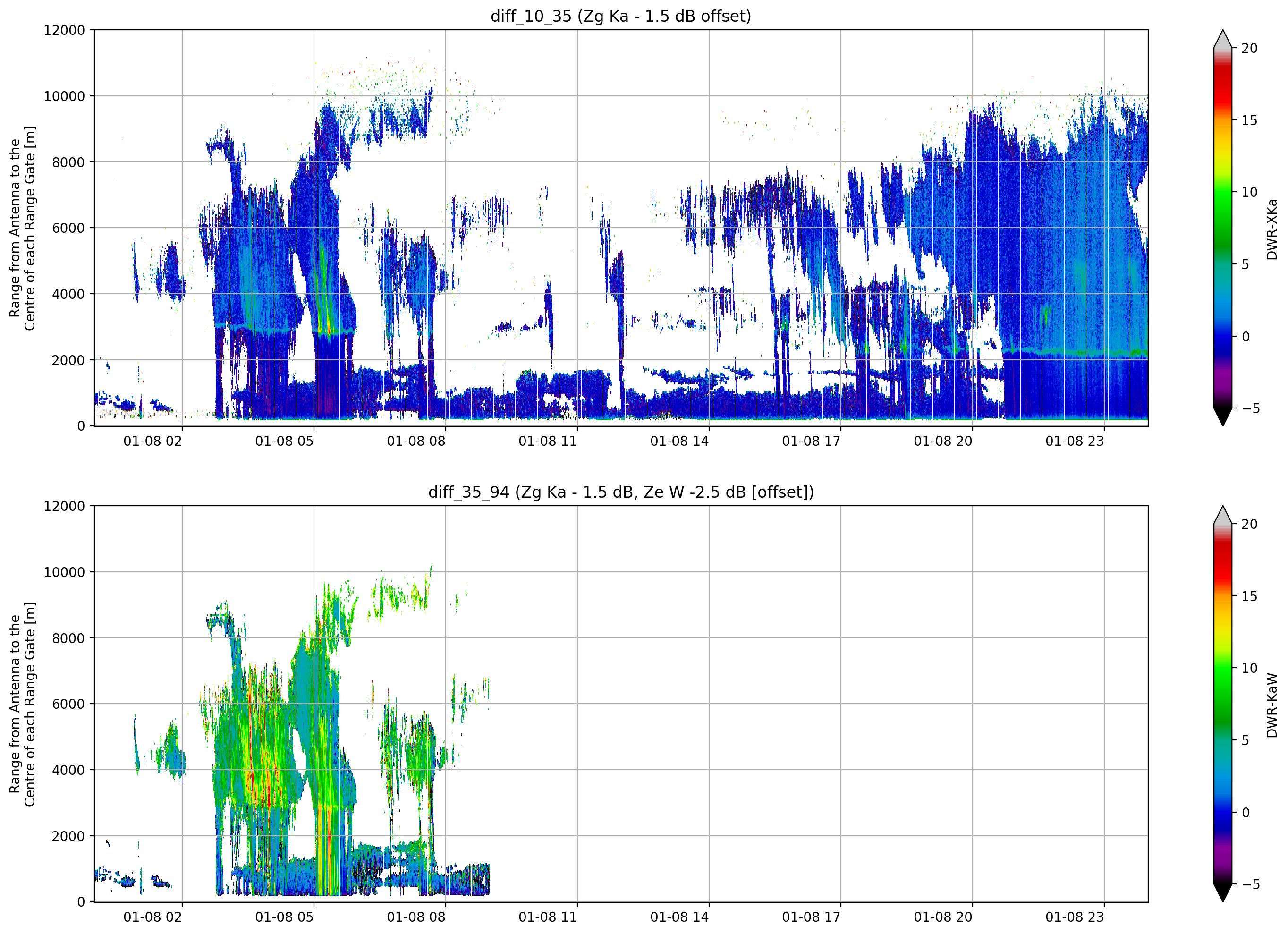The image size is (1288, 934).
Task: Click the 4000 y-tick of the bottom plot
Action: click(x=68, y=770)
